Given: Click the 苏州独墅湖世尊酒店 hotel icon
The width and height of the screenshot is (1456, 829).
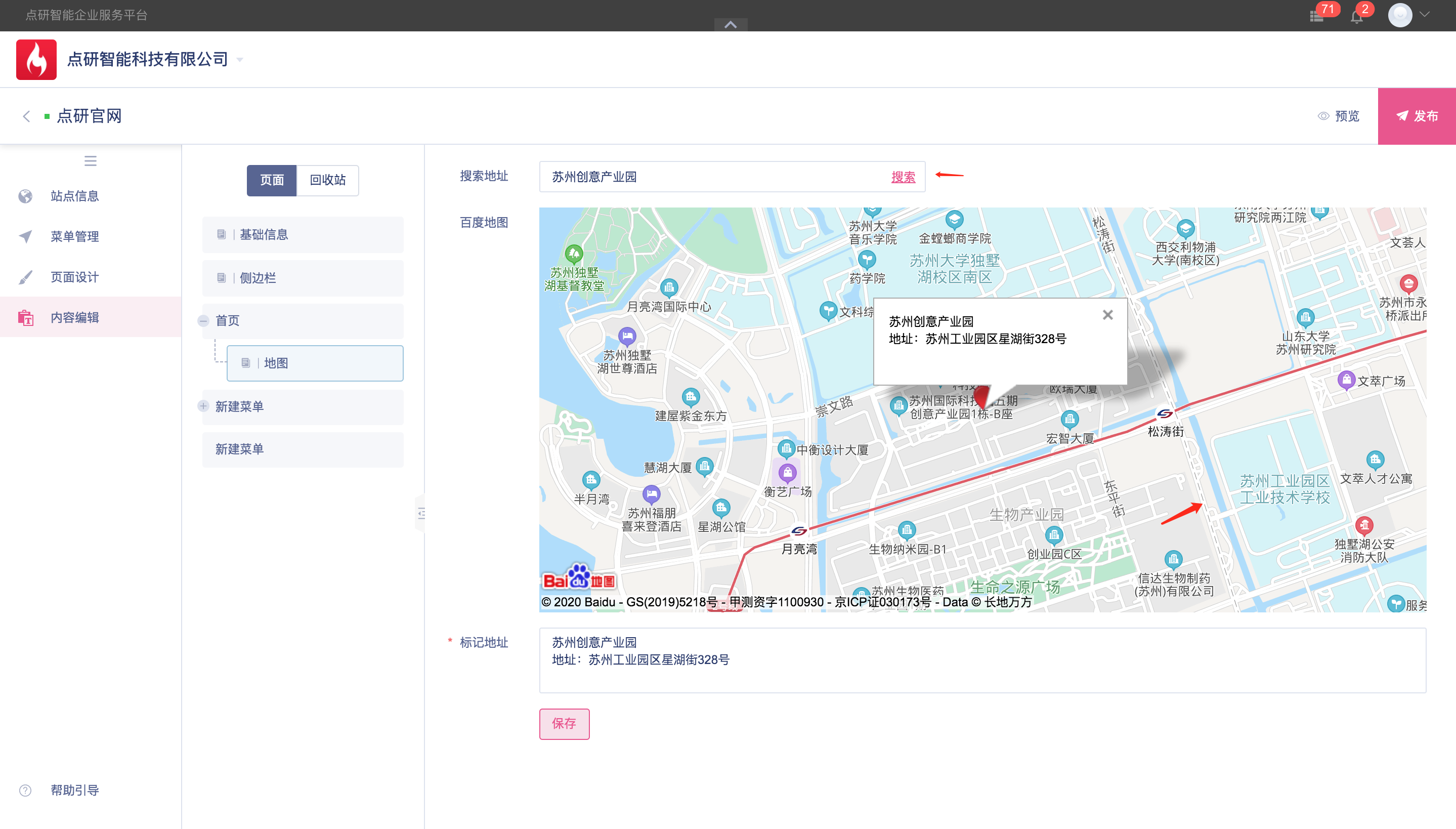Looking at the screenshot, I should pos(627,337).
